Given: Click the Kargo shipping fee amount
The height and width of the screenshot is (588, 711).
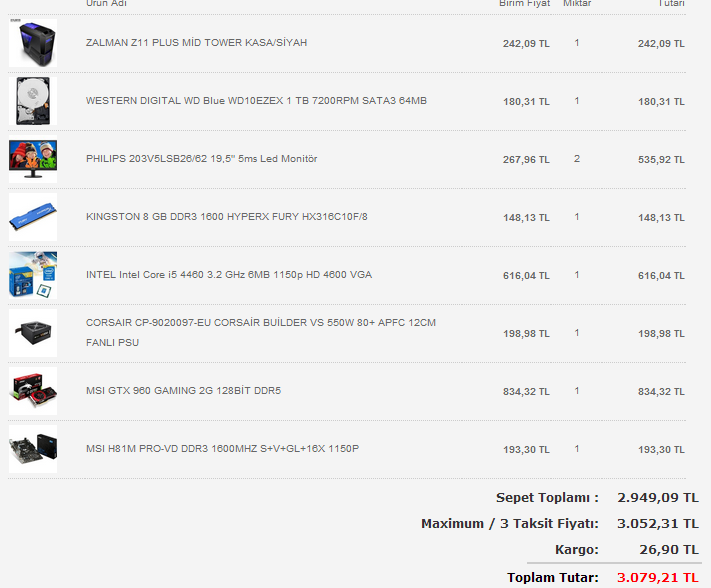Looking at the screenshot, I should point(668,549).
